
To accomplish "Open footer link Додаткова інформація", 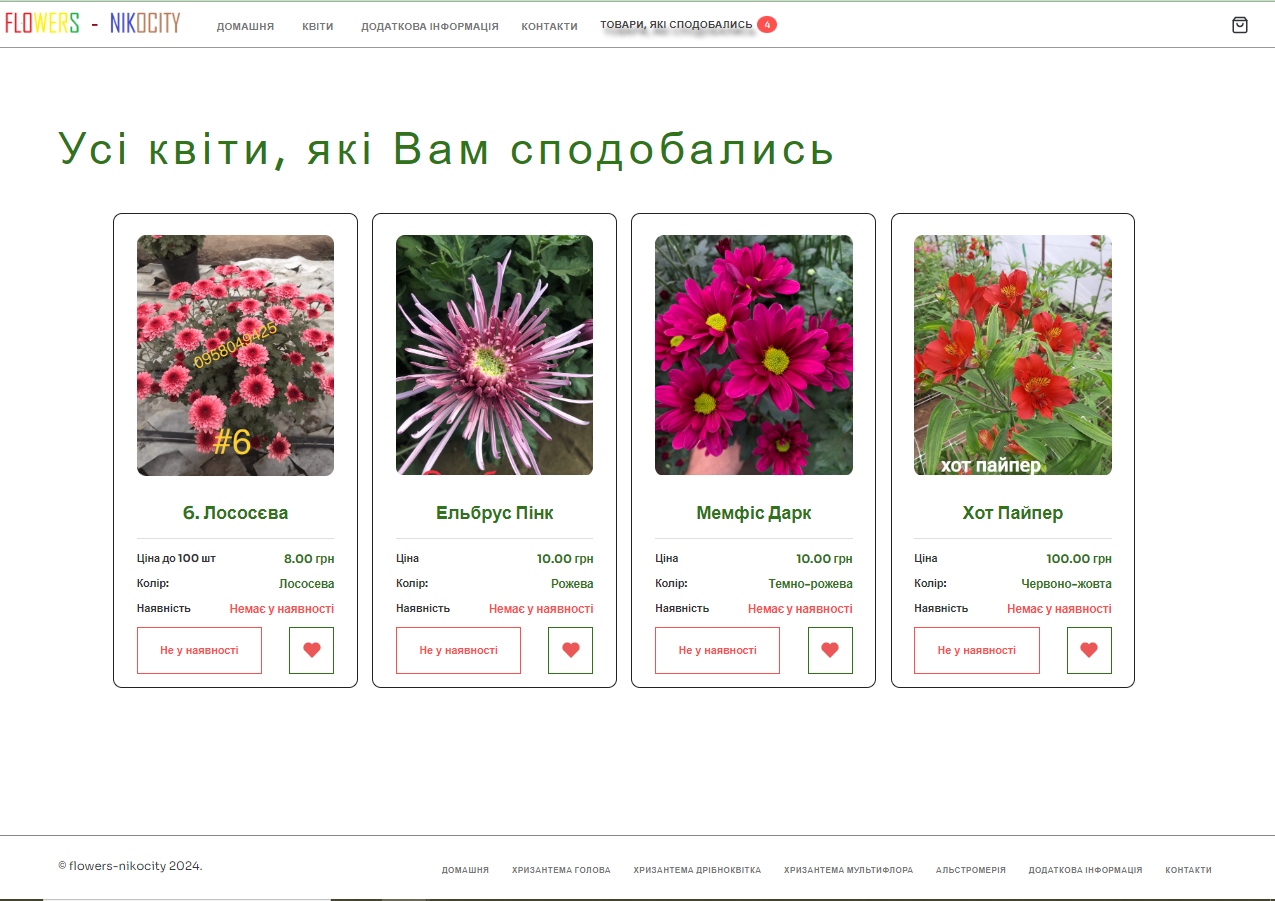I will click(1085, 870).
